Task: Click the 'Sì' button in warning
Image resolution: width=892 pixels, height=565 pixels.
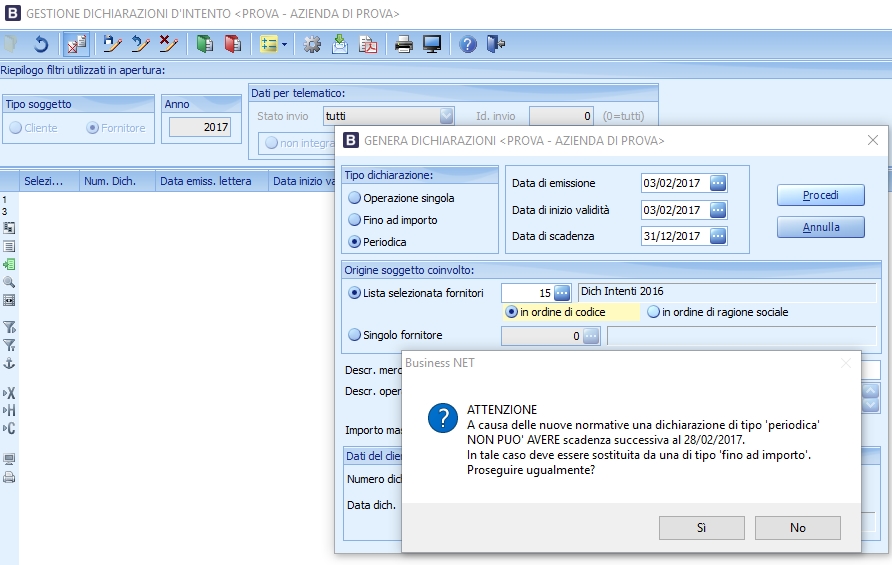Action: point(700,527)
